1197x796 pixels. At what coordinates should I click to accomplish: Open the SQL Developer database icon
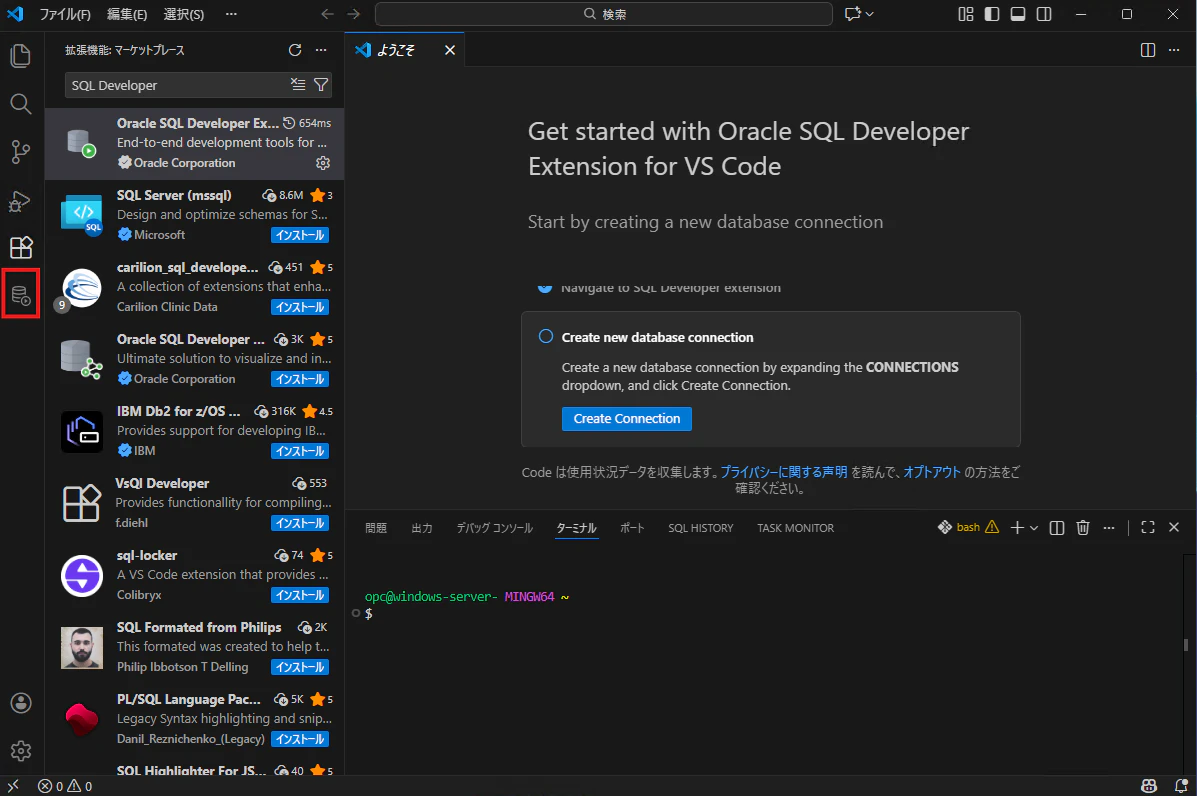[21, 295]
